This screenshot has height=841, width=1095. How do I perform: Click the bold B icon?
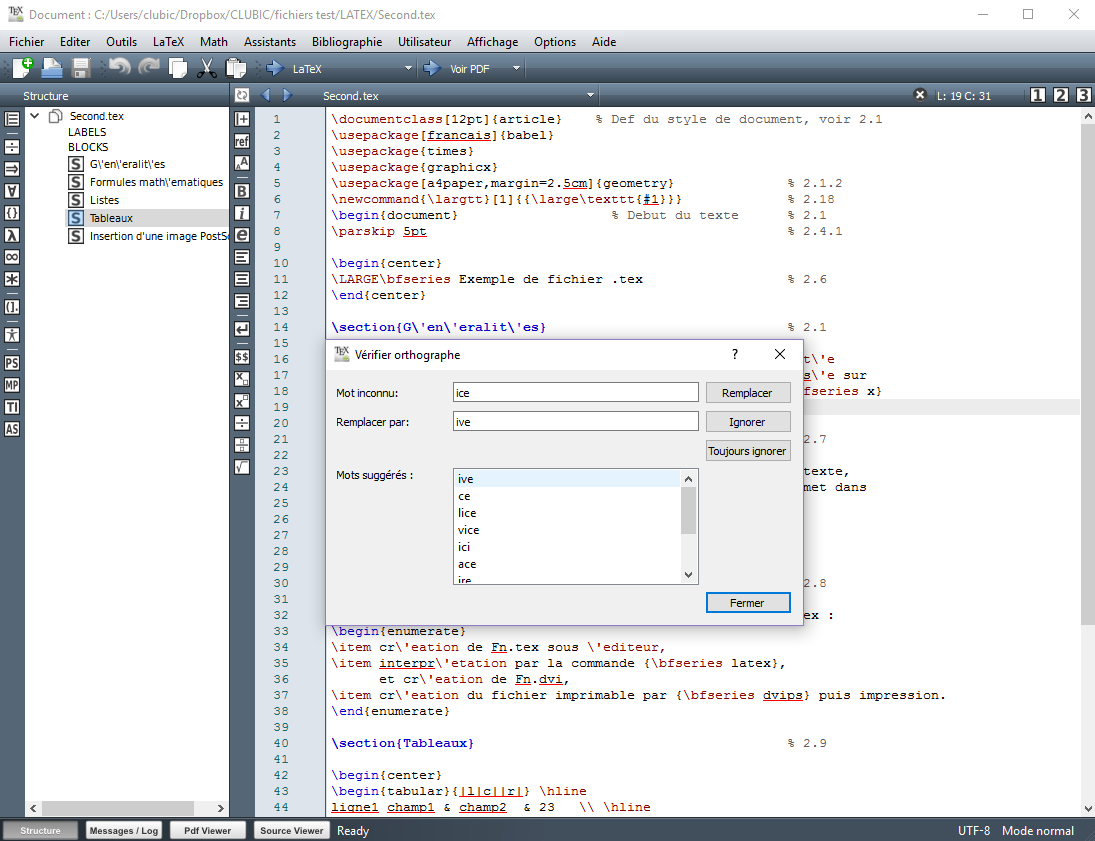[242, 190]
